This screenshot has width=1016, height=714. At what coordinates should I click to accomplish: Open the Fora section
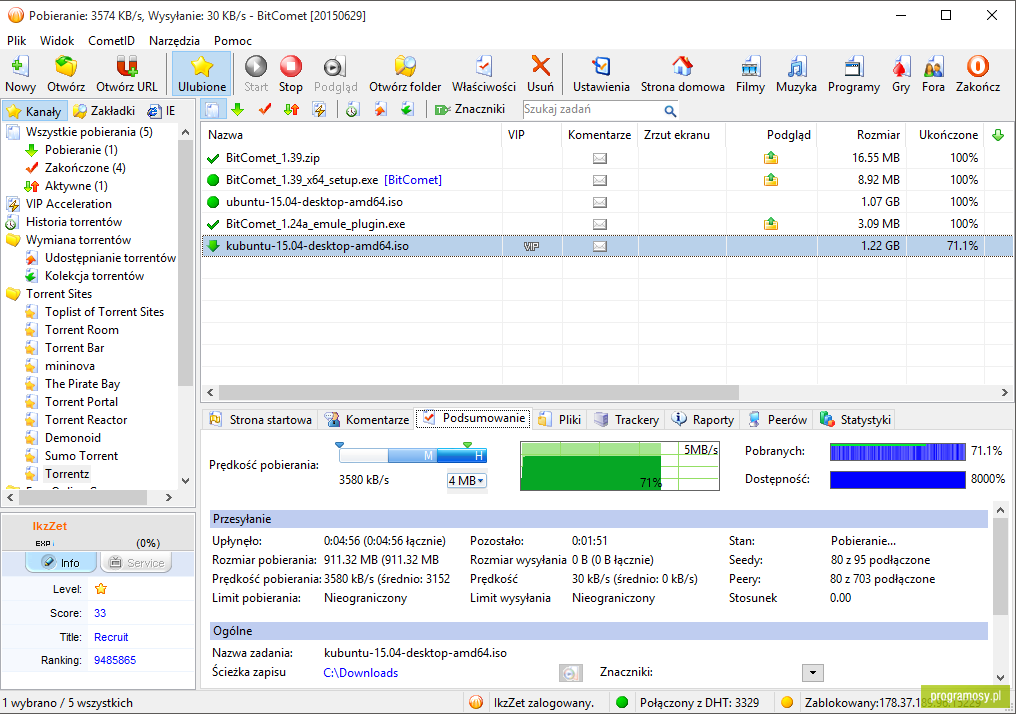pyautogui.click(x=934, y=73)
